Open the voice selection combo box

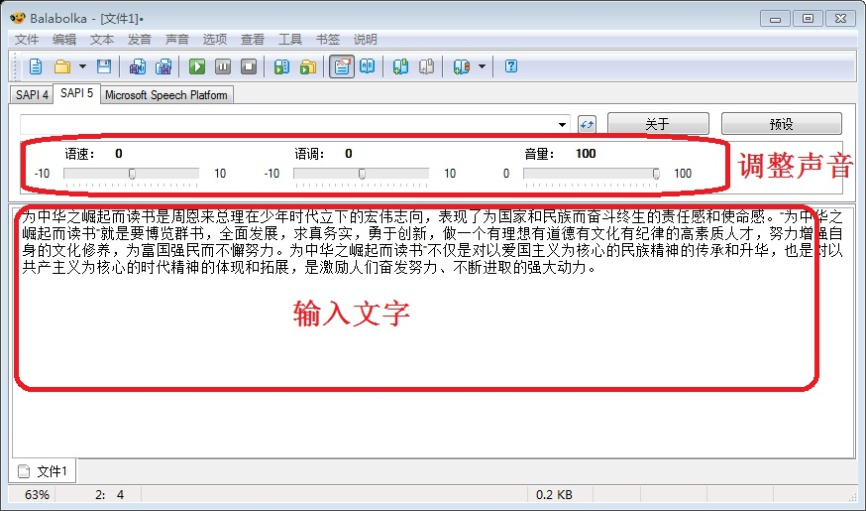pos(295,124)
